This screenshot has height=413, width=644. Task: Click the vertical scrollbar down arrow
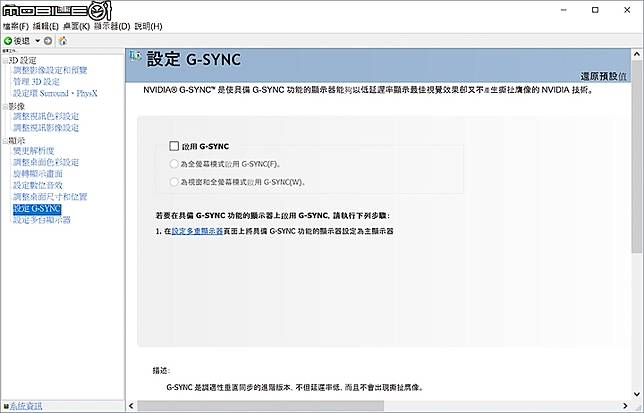pos(637,394)
